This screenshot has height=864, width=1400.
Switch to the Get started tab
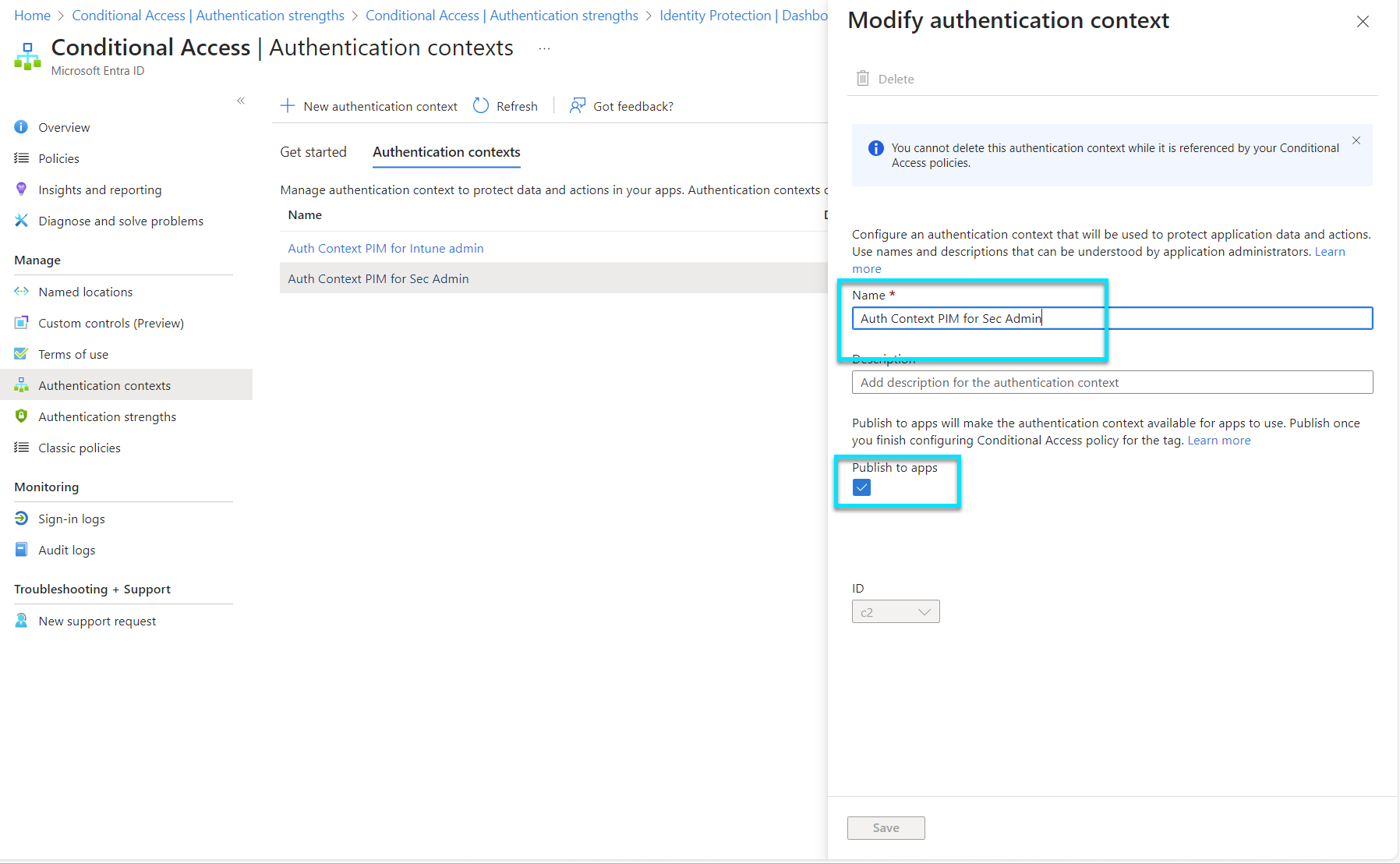[313, 152]
